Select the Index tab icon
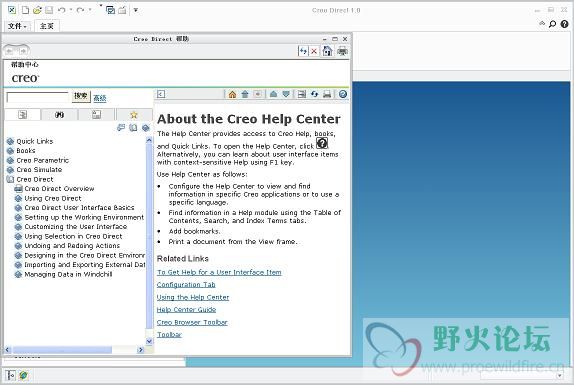 pos(96,115)
